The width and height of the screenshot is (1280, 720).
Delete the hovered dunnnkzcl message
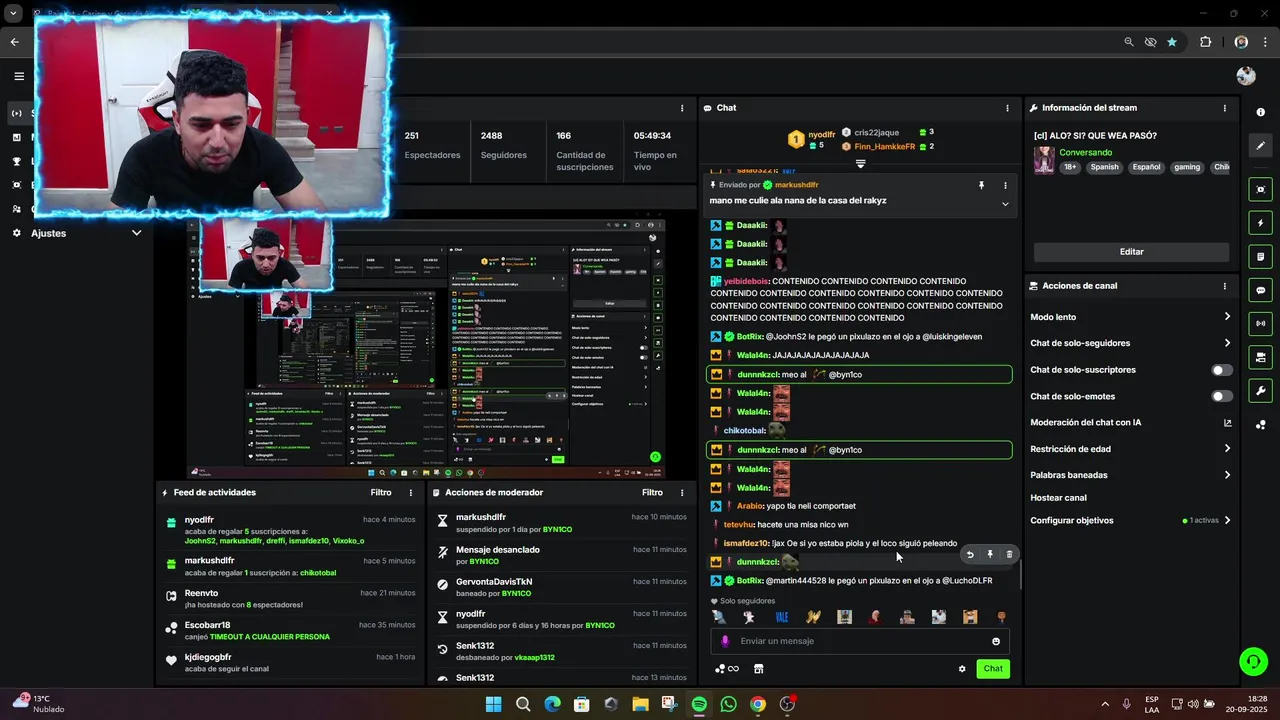1009,554
